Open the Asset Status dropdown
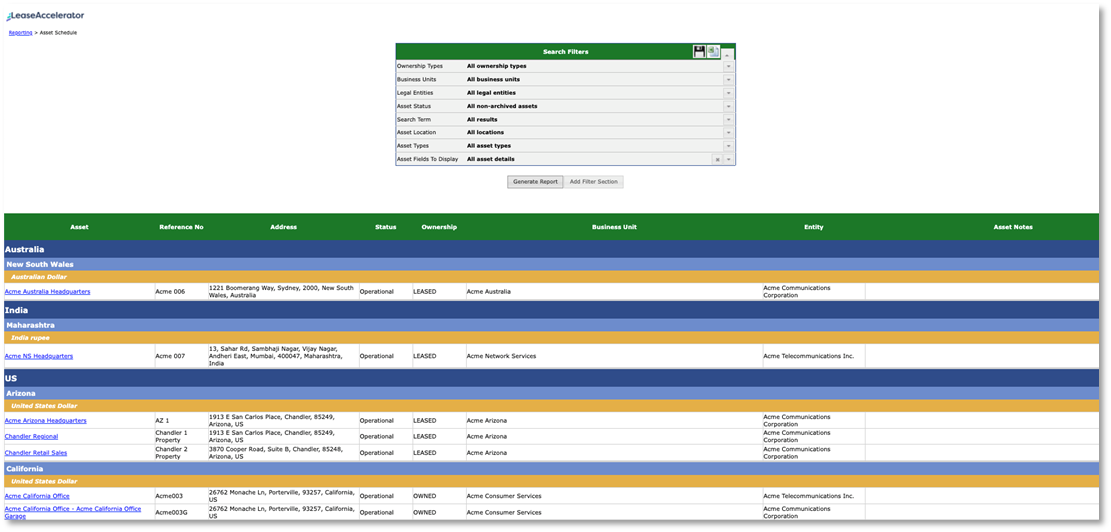This screenshot has height=532, width=1111. pyautogui.click(x=728, y=106)
